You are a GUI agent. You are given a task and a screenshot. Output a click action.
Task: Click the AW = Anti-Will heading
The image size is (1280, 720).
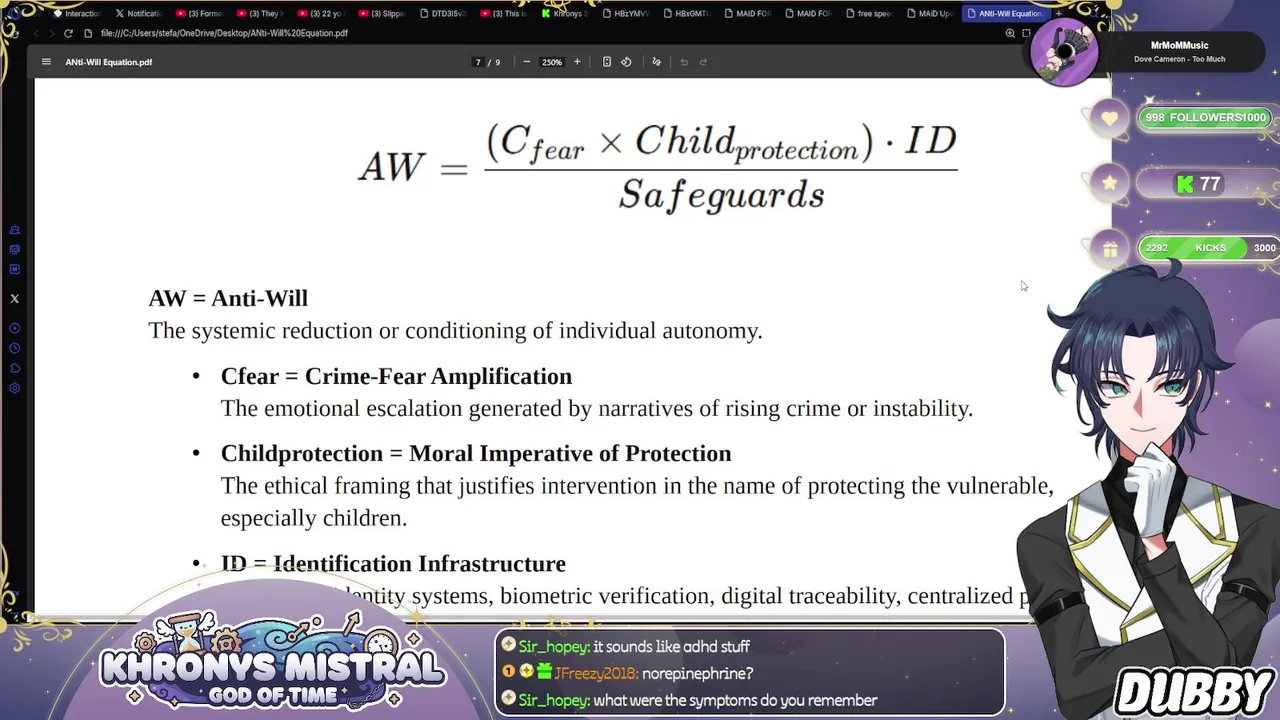point(228,298)
